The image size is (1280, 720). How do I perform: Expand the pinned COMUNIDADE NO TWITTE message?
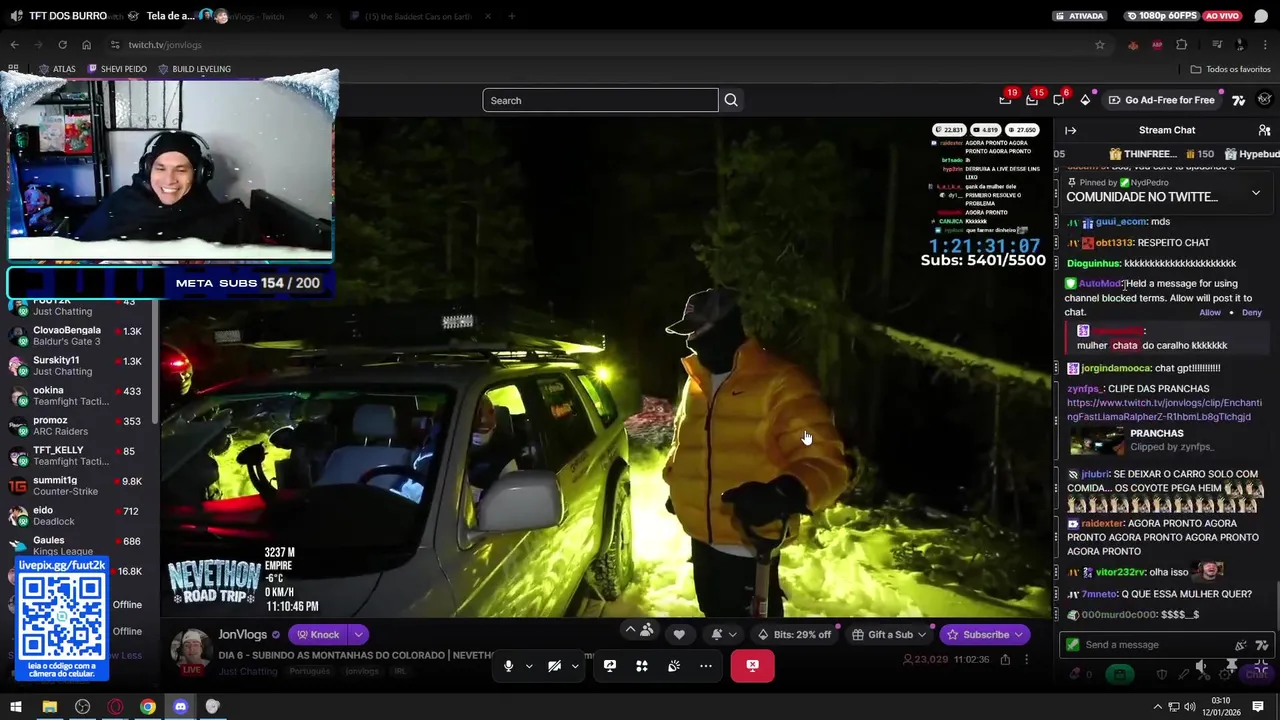click(x=1256, y=192)
